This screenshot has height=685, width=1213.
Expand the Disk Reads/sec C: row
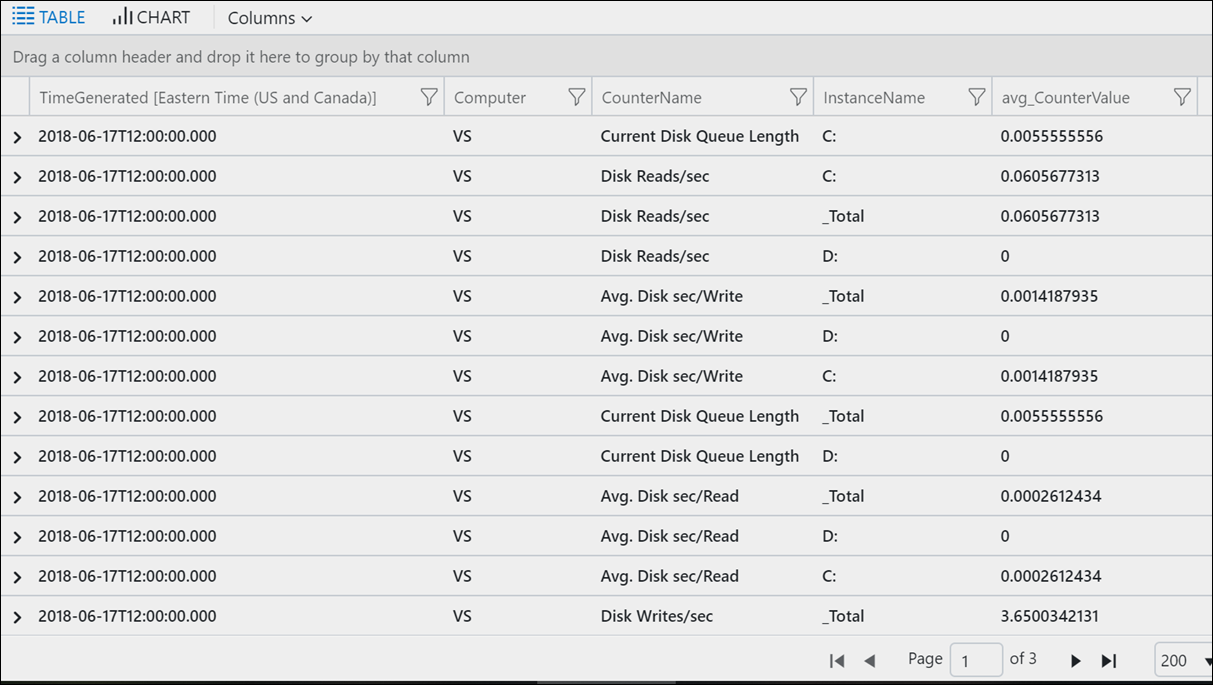pyautogui.click(x=17, y=177)
